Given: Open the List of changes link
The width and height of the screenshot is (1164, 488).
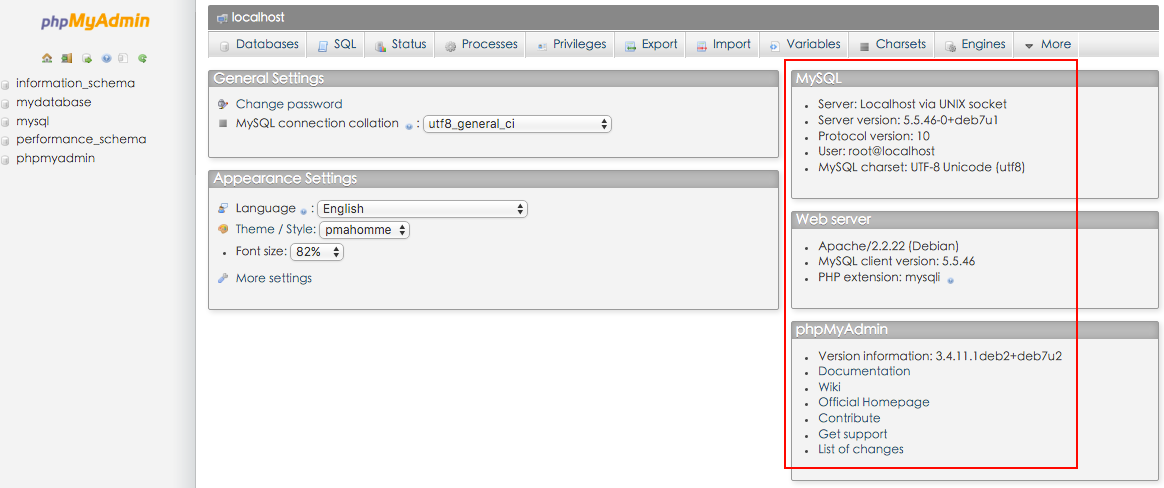Looking at the screenshot, I should [x=861, y=449].
